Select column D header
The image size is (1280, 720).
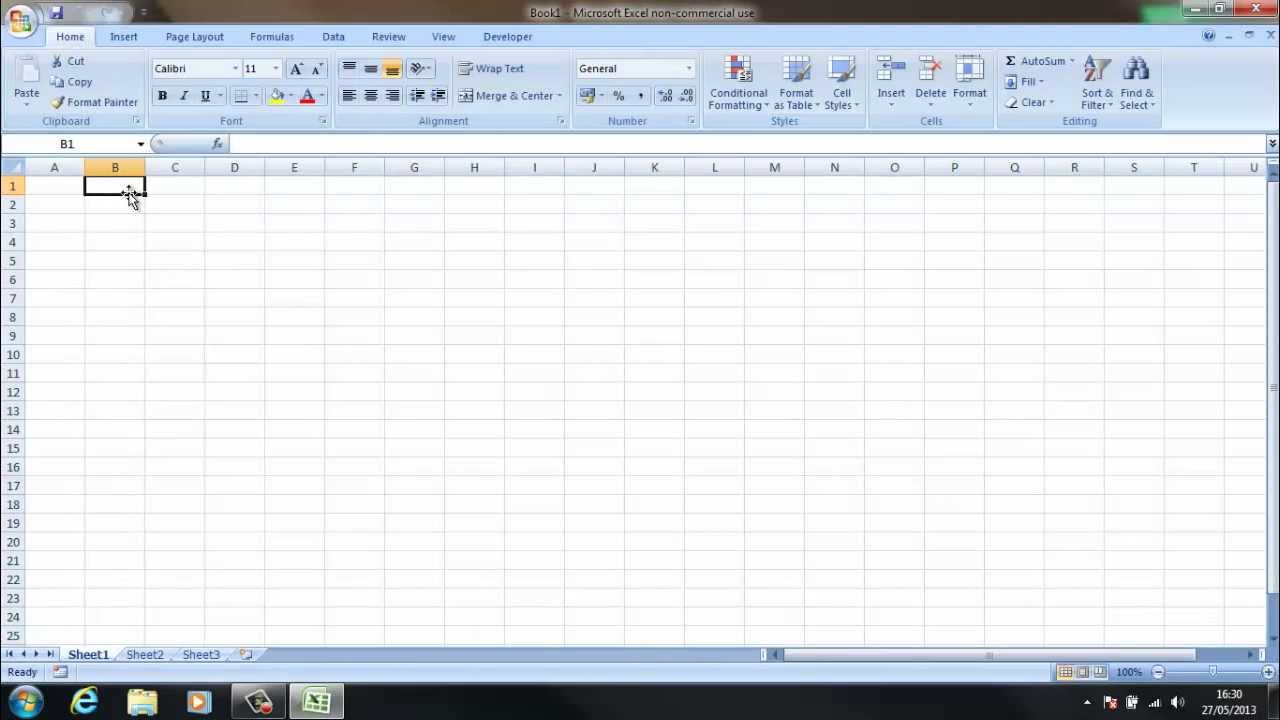point(234,168)
